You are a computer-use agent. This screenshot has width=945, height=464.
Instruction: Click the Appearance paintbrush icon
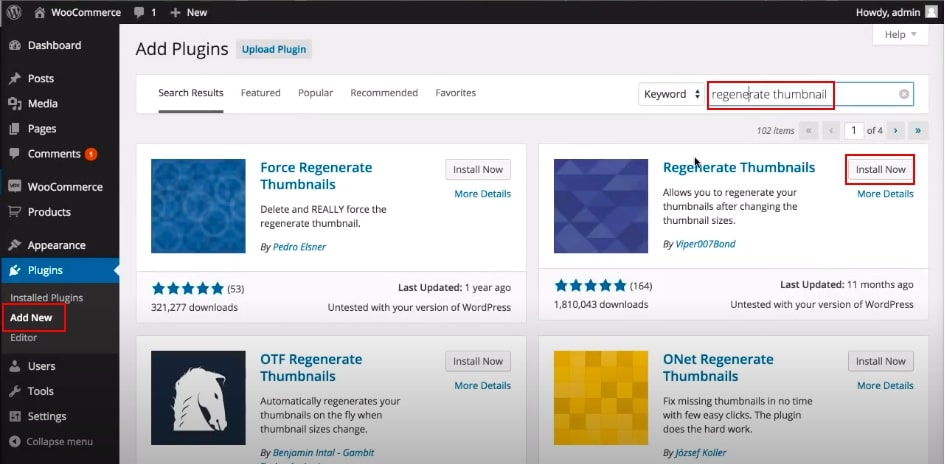pyautogui.click(x=15, y=245)
